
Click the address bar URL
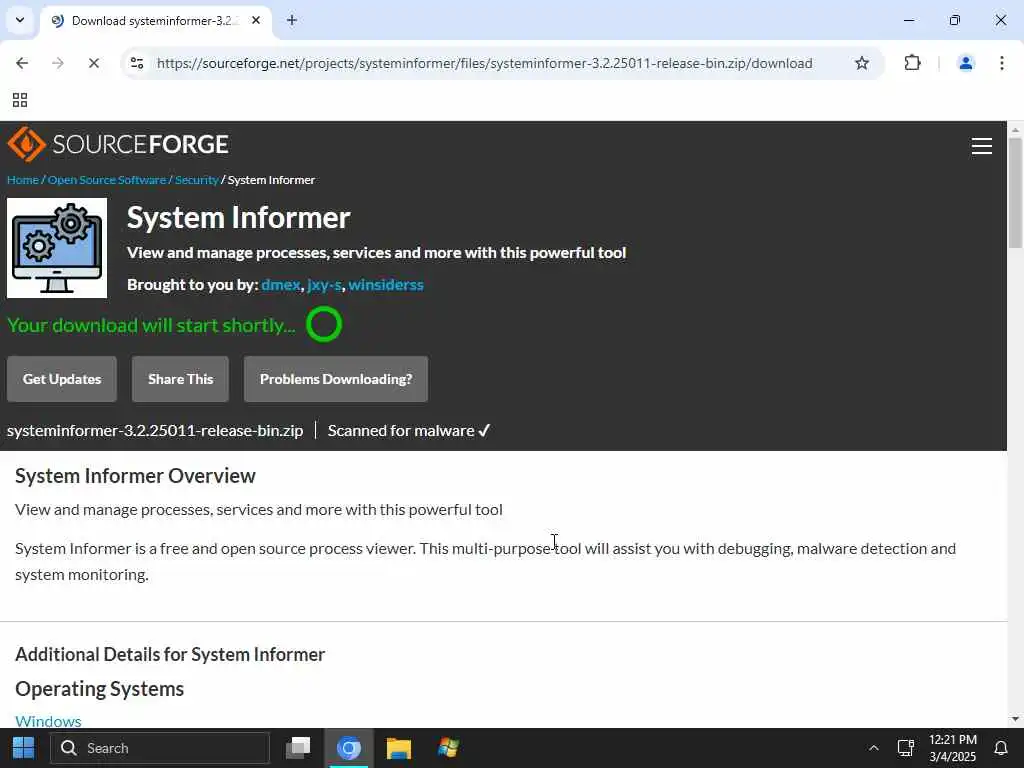[x=485, y=63]
